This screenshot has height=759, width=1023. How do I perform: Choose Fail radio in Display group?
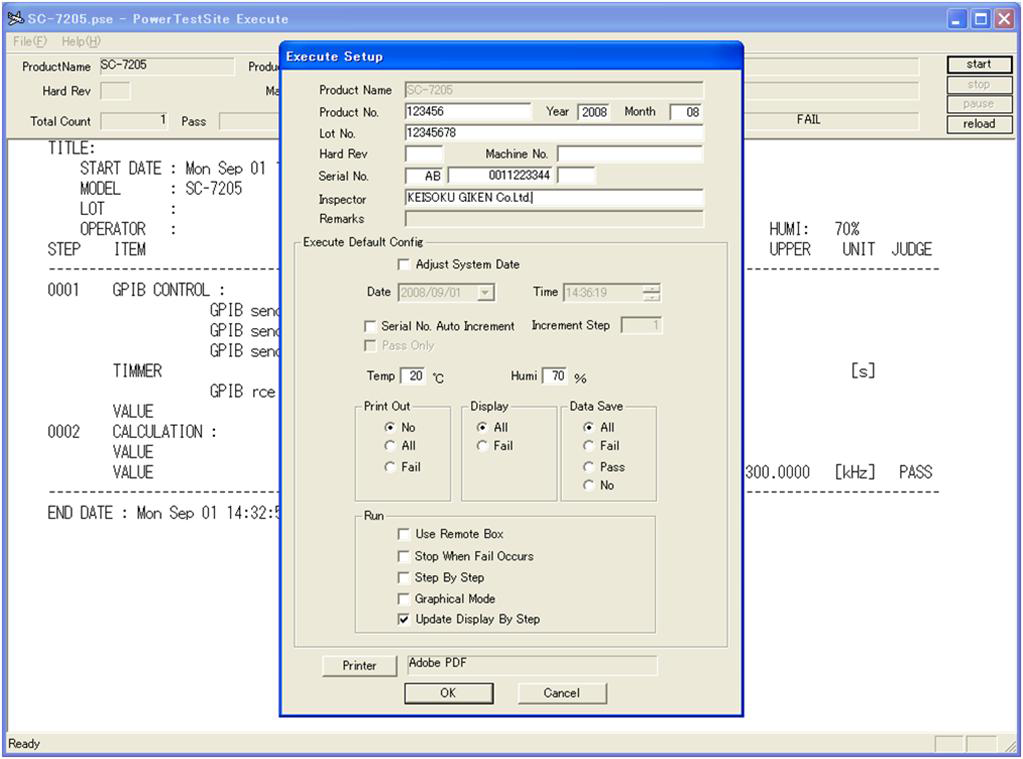pos(483,446)
